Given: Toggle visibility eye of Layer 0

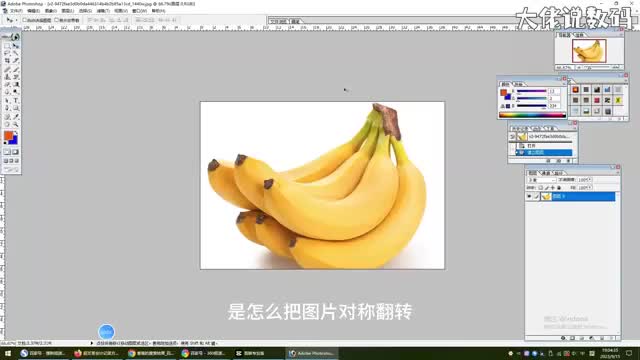Looking at the screenshot, I should pyautogui.click(x=529, y=196).
